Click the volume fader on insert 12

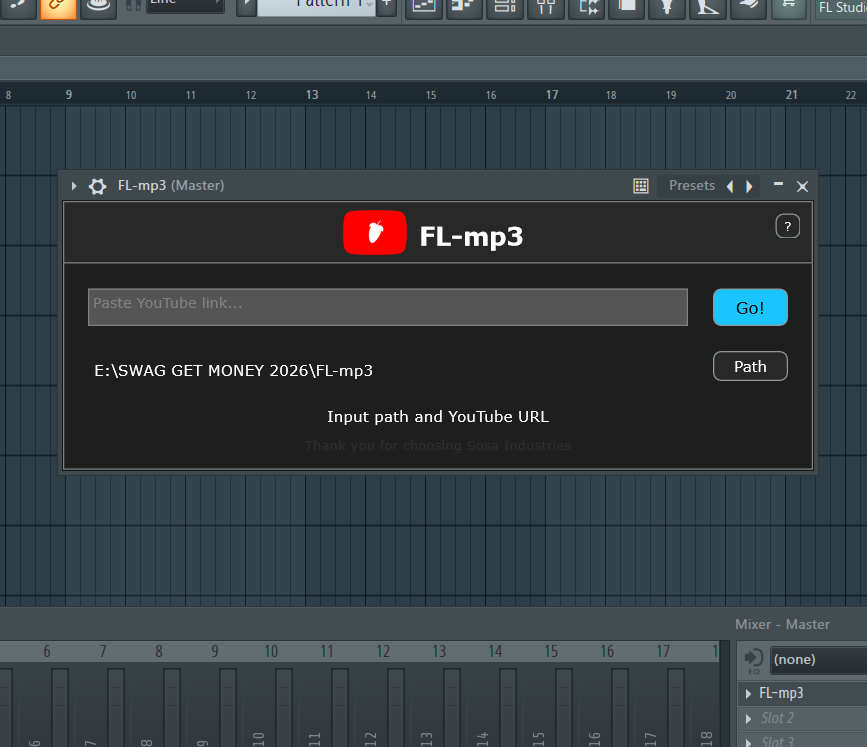click(396, 708)
